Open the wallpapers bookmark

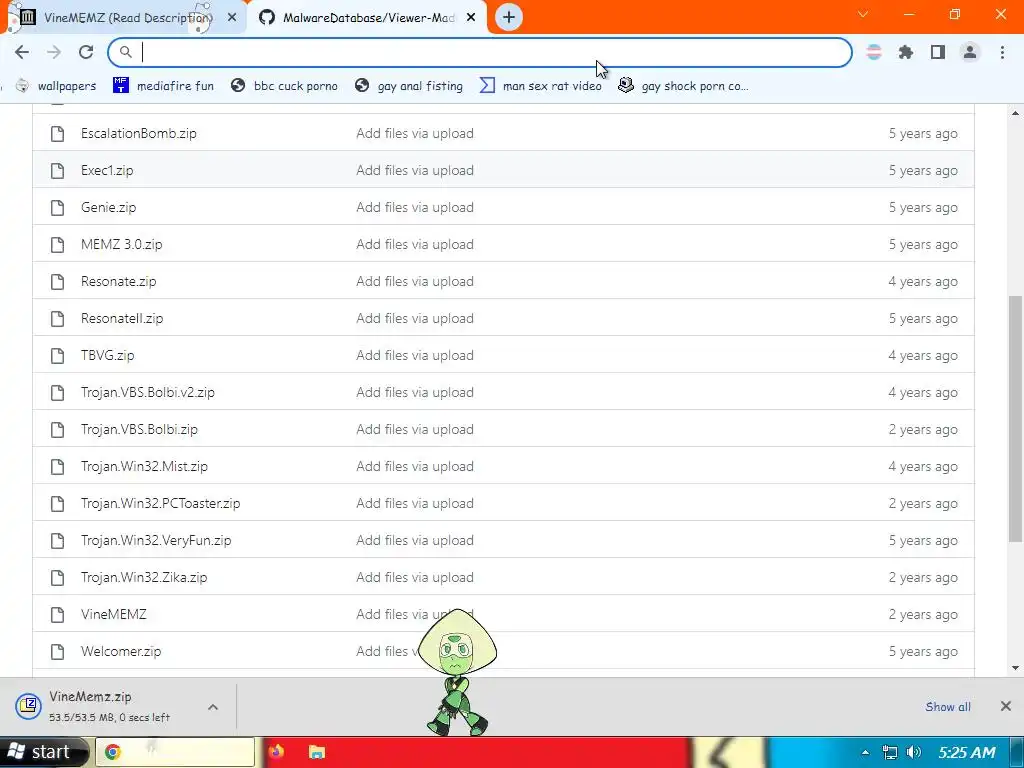point(57,86)
